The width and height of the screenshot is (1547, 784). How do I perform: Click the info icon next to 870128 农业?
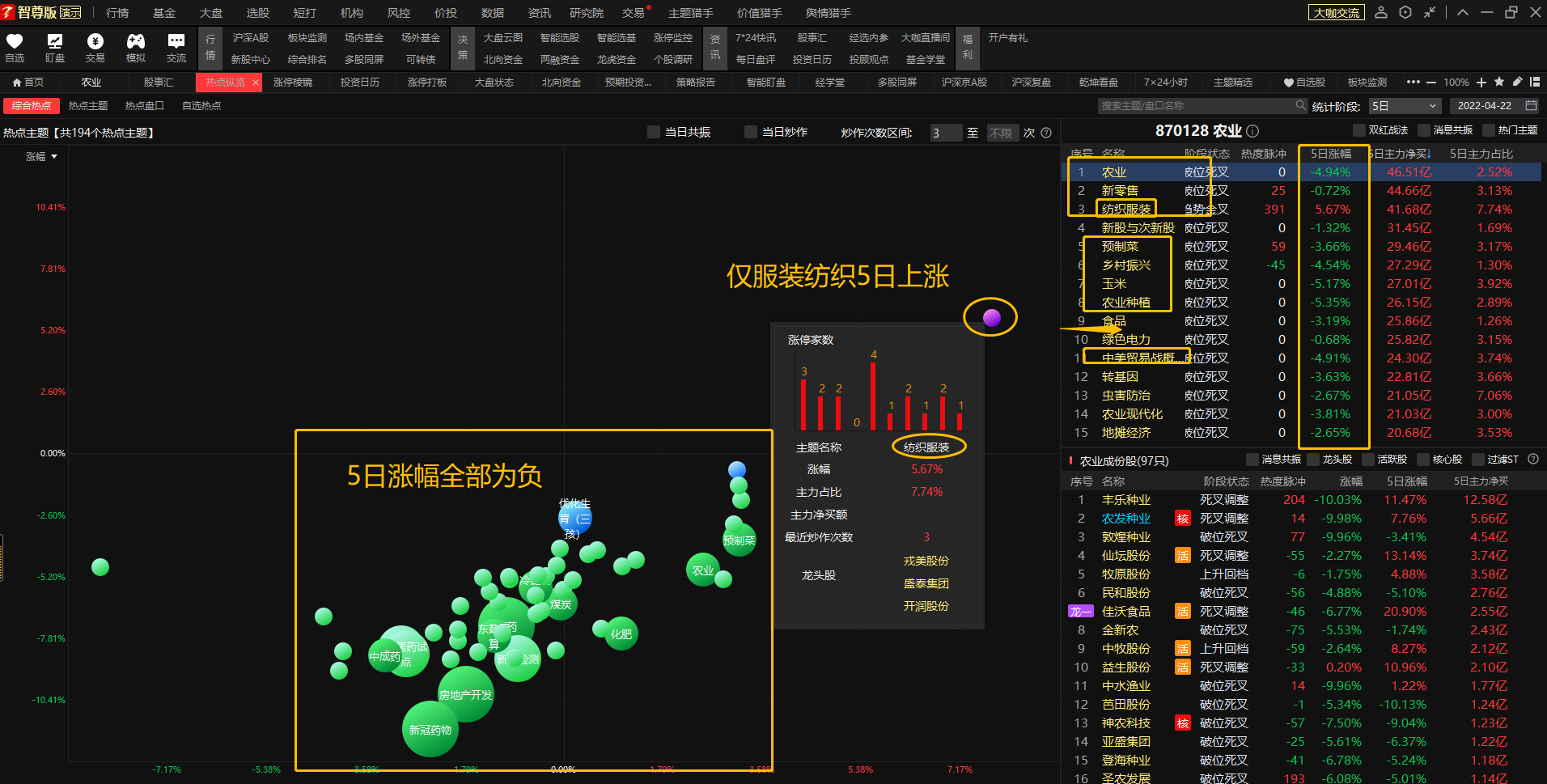[x=1252, y=131]
